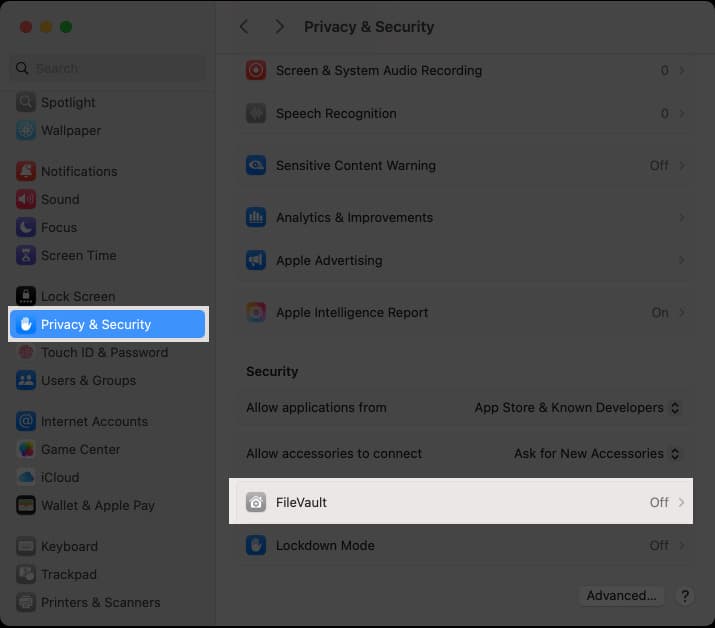This screenshot has width=715, height=628.
Task: Click Lockdown Mode Off value
Action: click(659, 545)
